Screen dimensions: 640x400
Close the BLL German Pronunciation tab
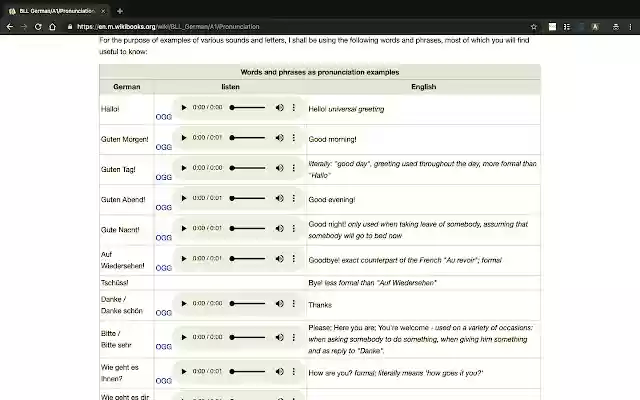tap(103, 11)
